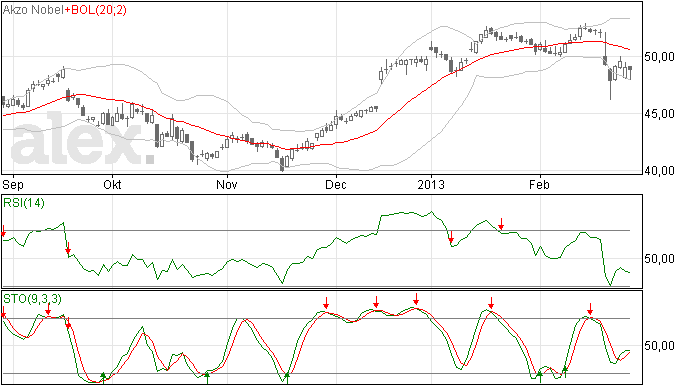
Task: Click the Akzo Nobel chart title
Action: point(33,10)
